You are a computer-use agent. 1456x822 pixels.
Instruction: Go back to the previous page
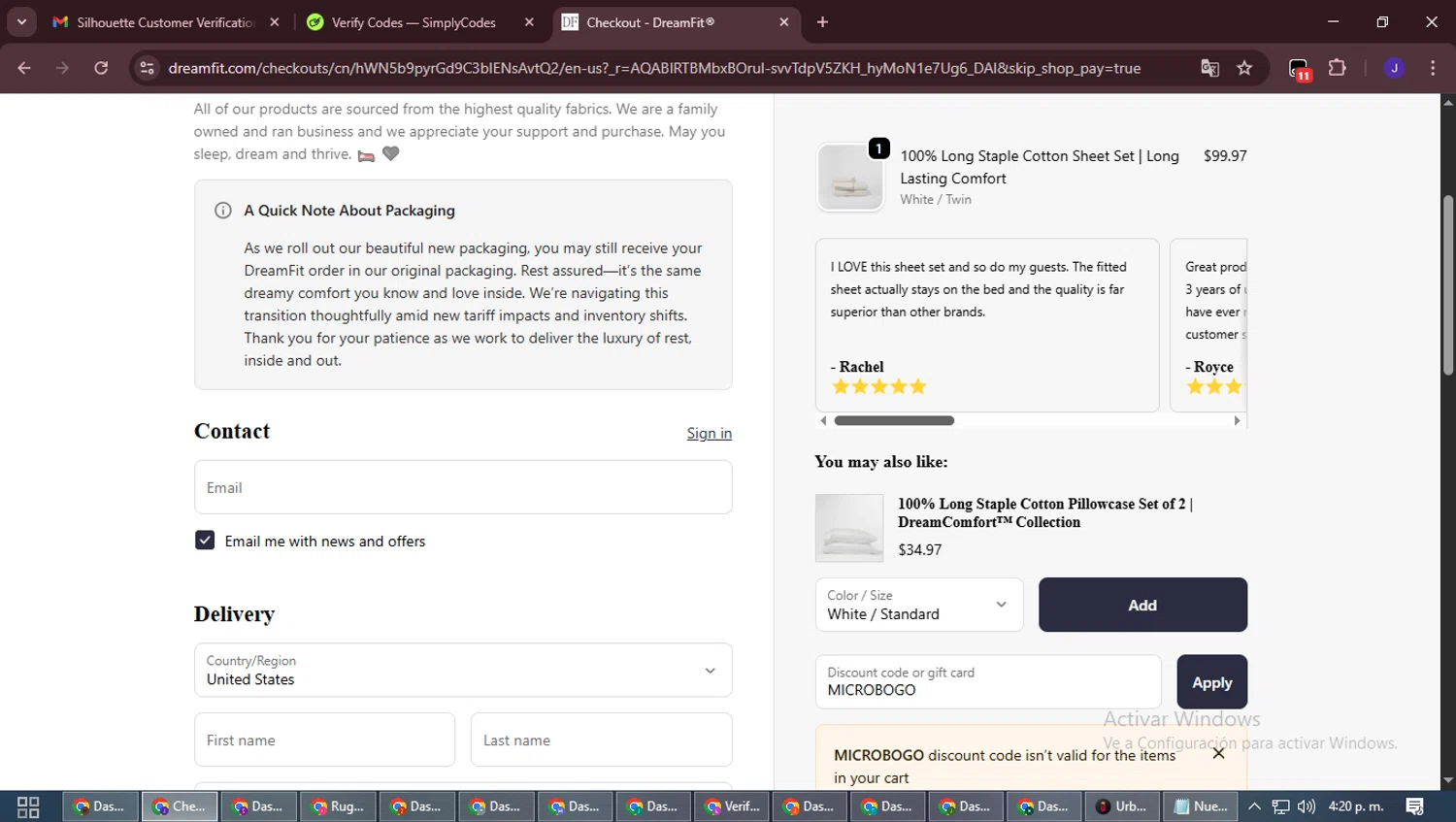(24, 68)
